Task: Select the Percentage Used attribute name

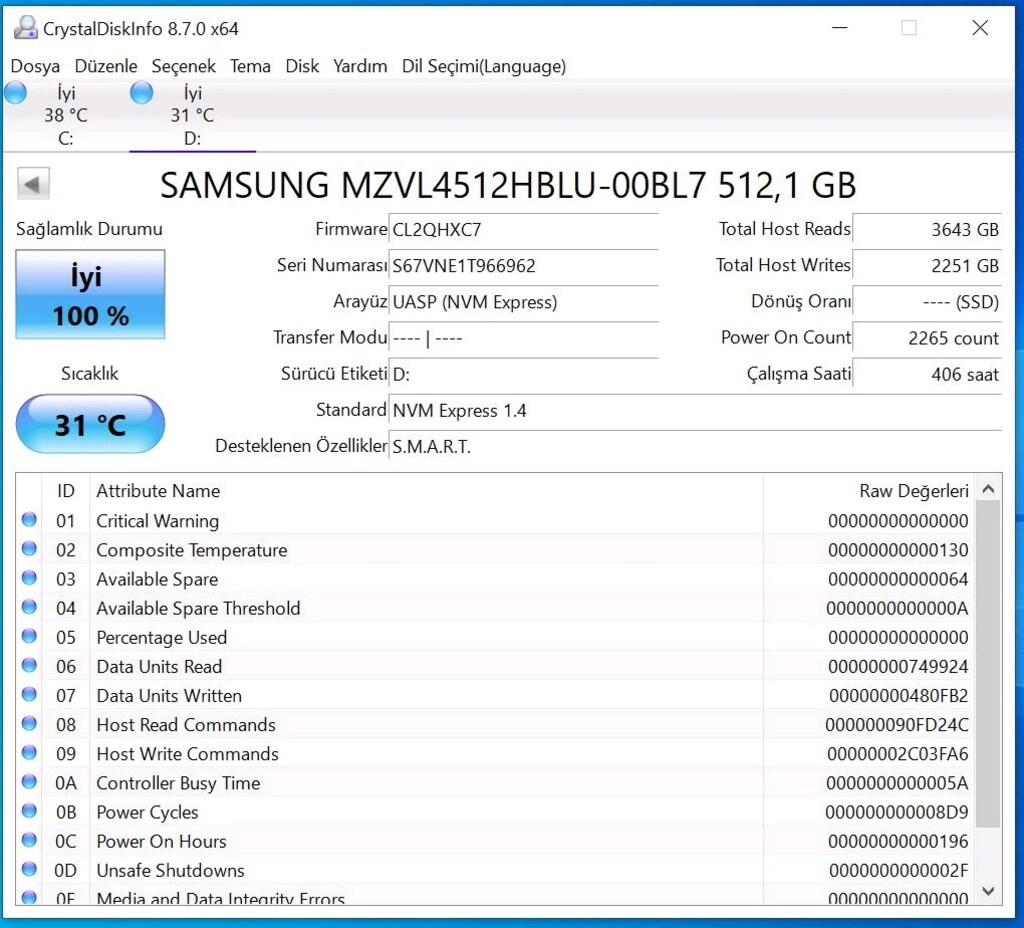Action: [161, 637]
